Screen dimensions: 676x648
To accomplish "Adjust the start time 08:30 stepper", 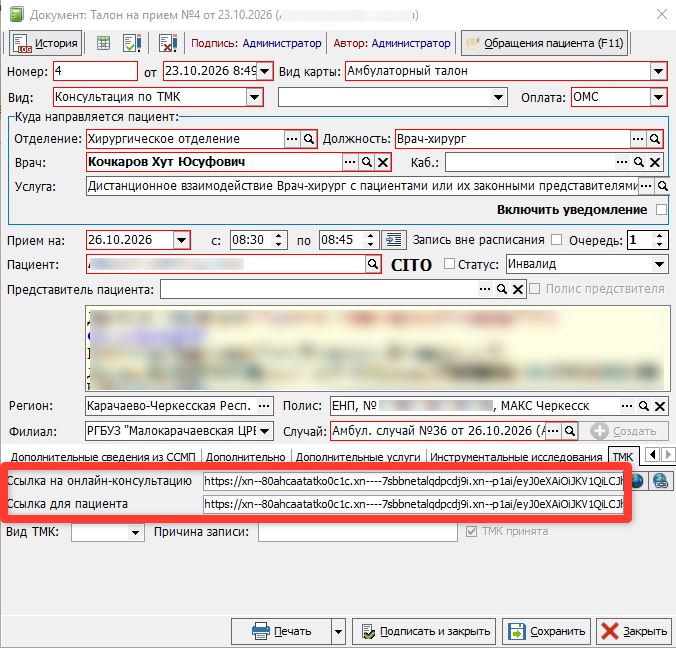I will pyautogui.click(x=279, y=240).
